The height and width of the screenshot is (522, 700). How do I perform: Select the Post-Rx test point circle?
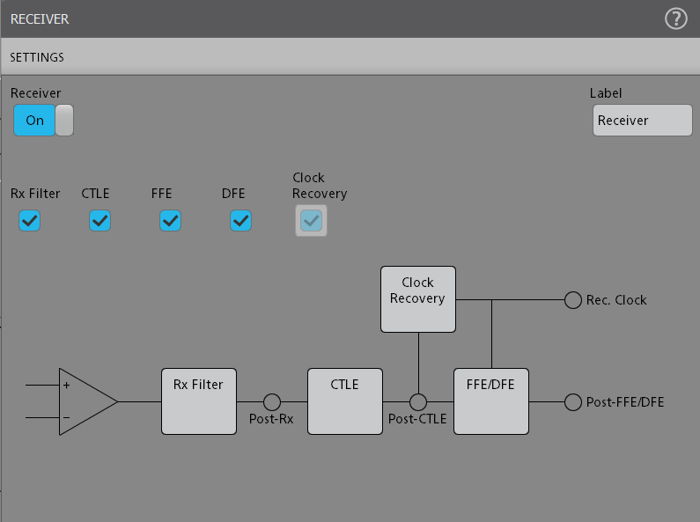pyautogui.click(x=271, y=402)
